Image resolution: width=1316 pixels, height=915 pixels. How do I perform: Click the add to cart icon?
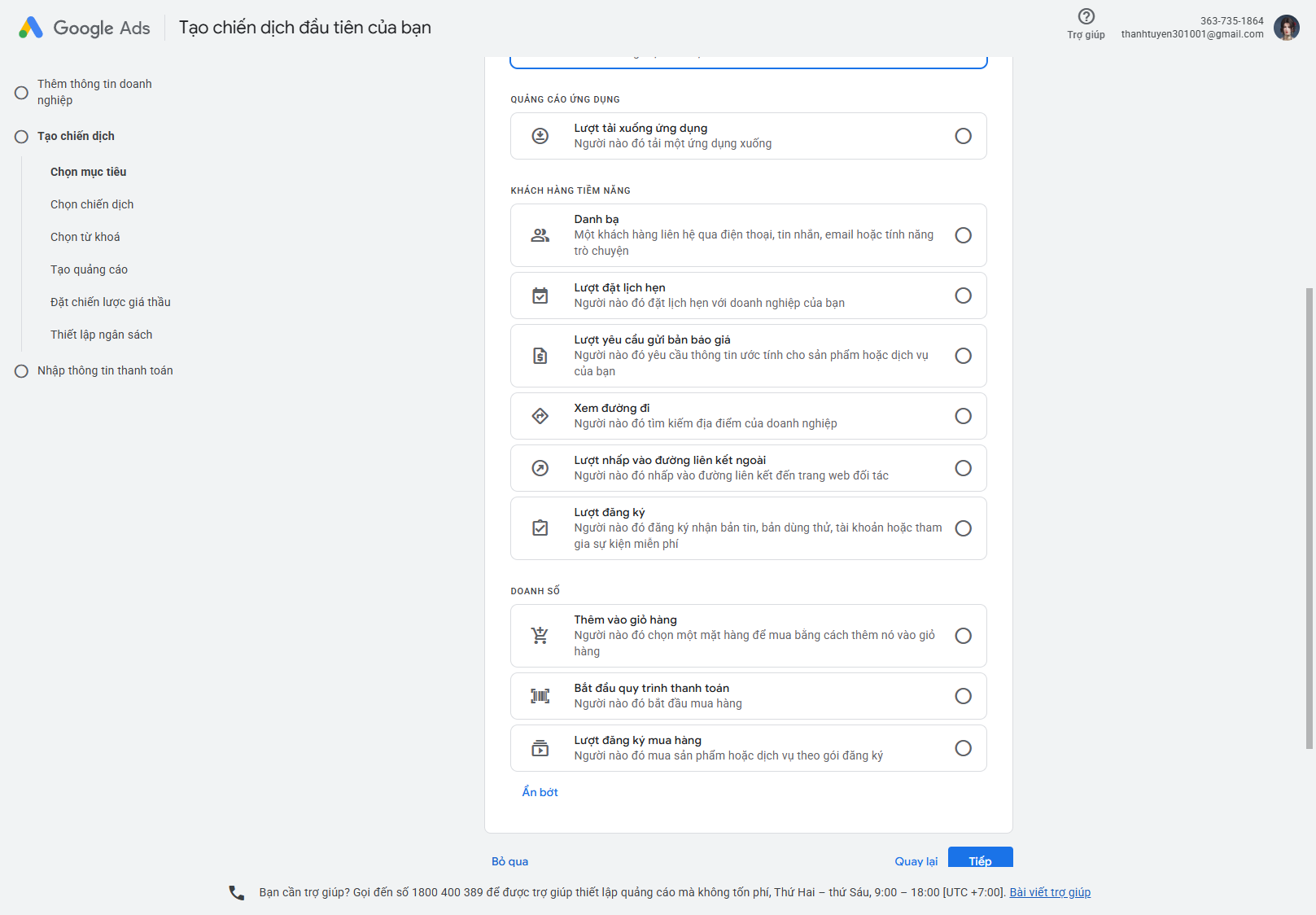pos(540,636)
